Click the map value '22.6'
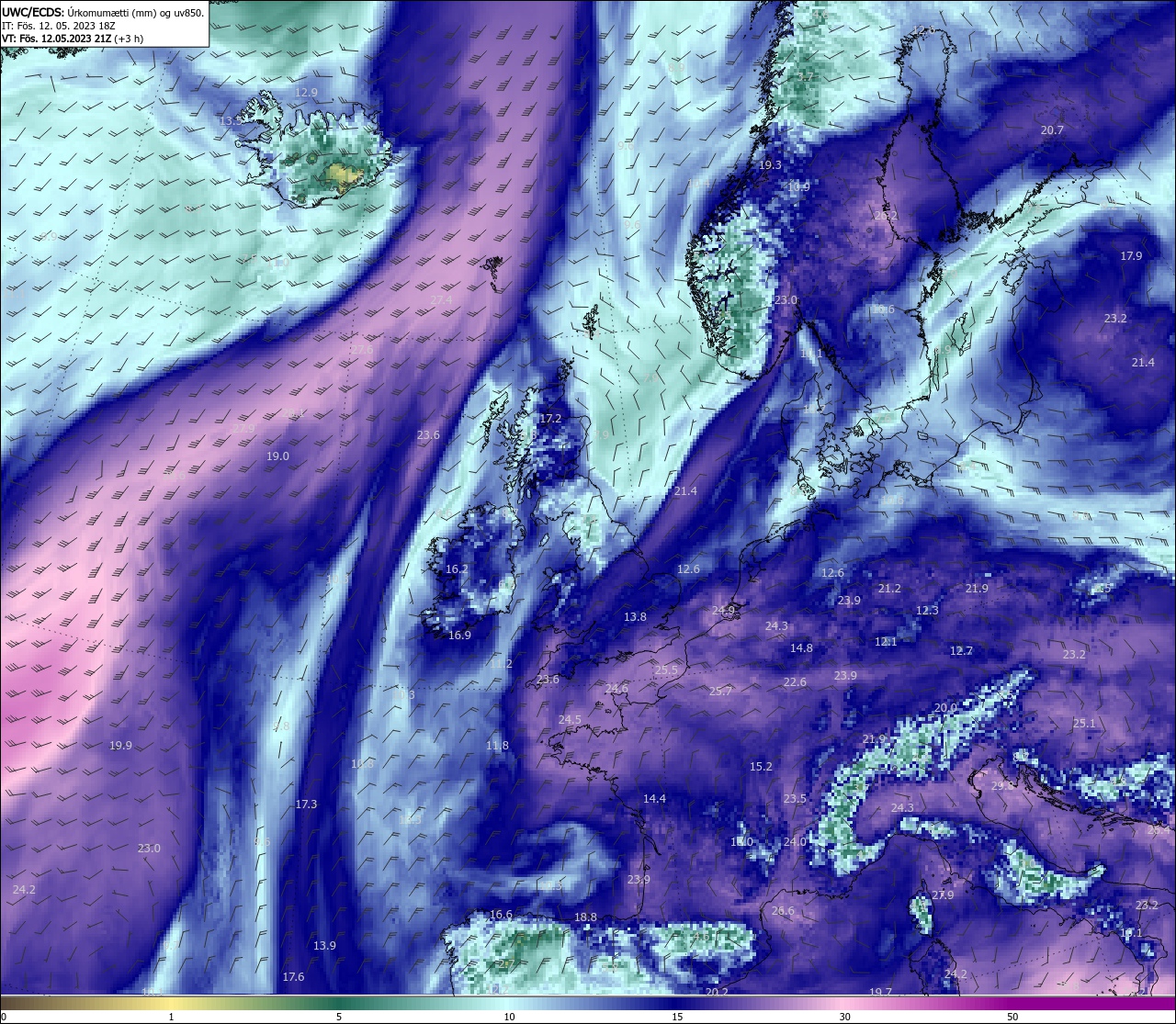This screenshot has width=1176, height=1024. point(795,682)
